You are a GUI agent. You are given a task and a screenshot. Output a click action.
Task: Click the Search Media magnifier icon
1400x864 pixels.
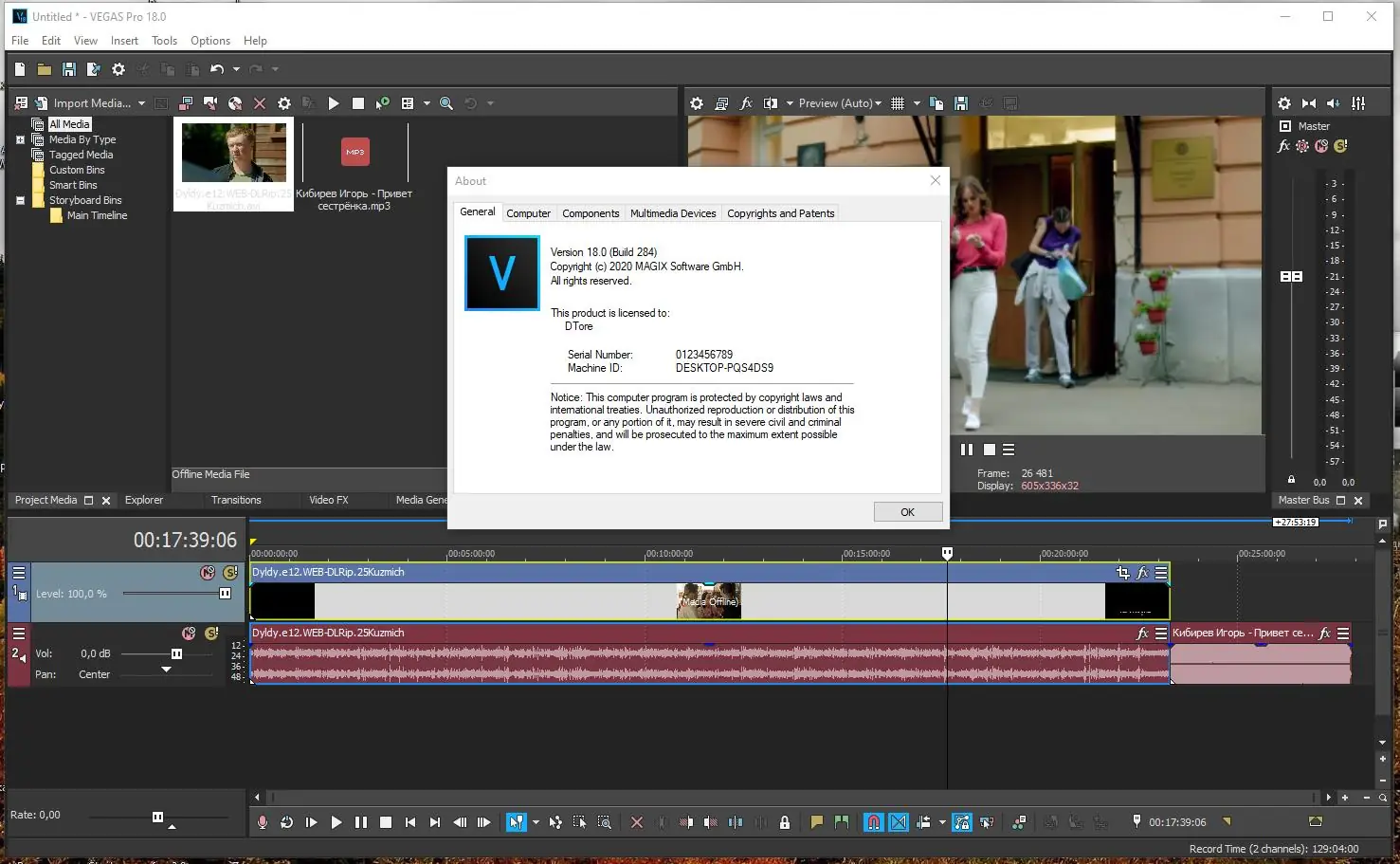445,103
